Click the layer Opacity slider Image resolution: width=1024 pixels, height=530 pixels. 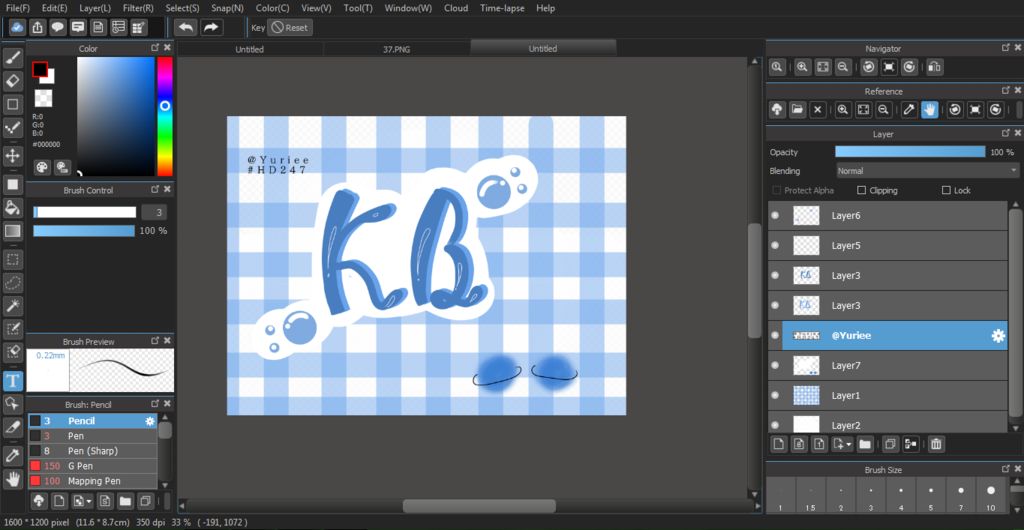point(910,152)
